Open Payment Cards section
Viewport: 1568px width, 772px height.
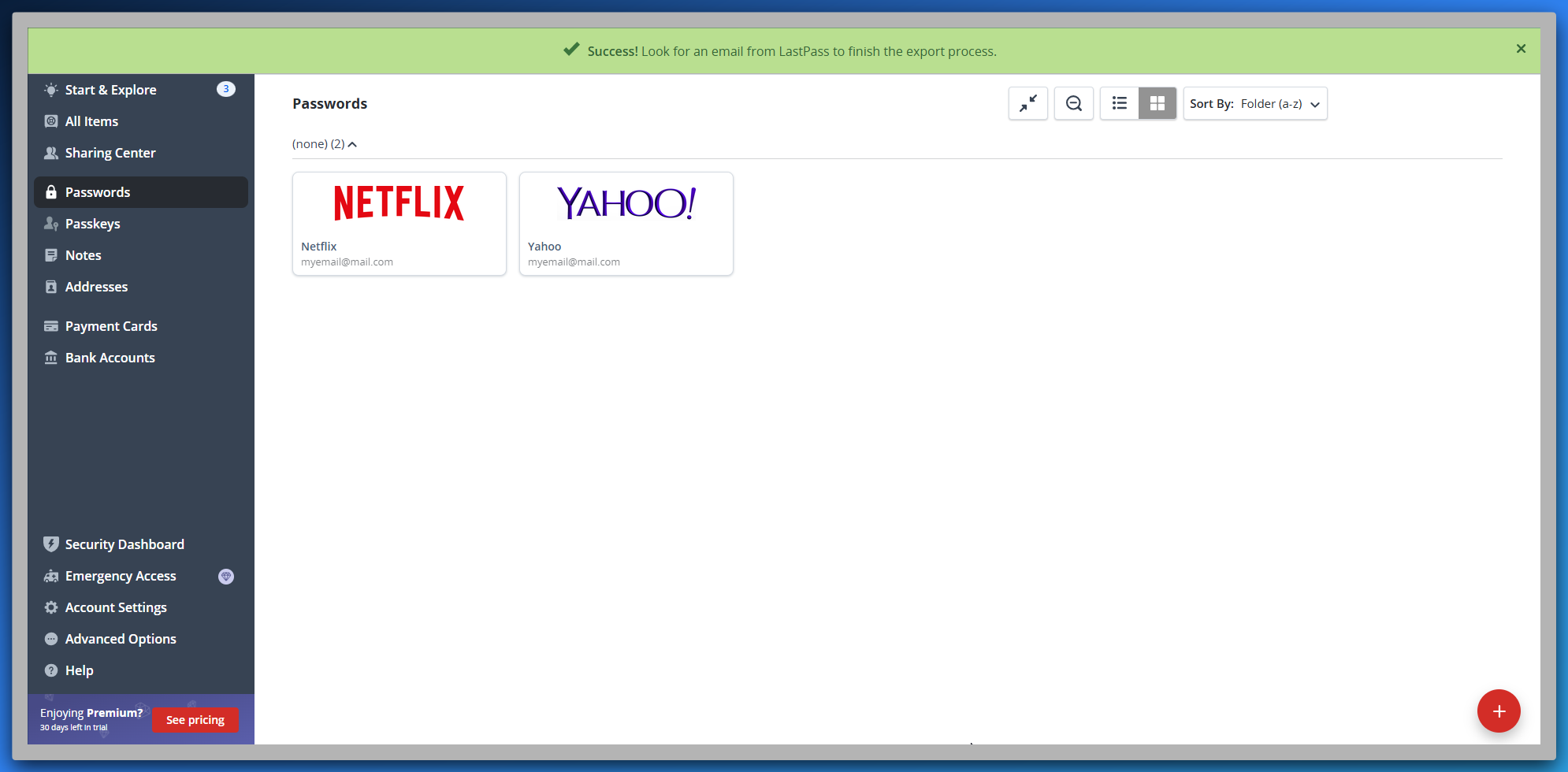click(x=111, y=326)
